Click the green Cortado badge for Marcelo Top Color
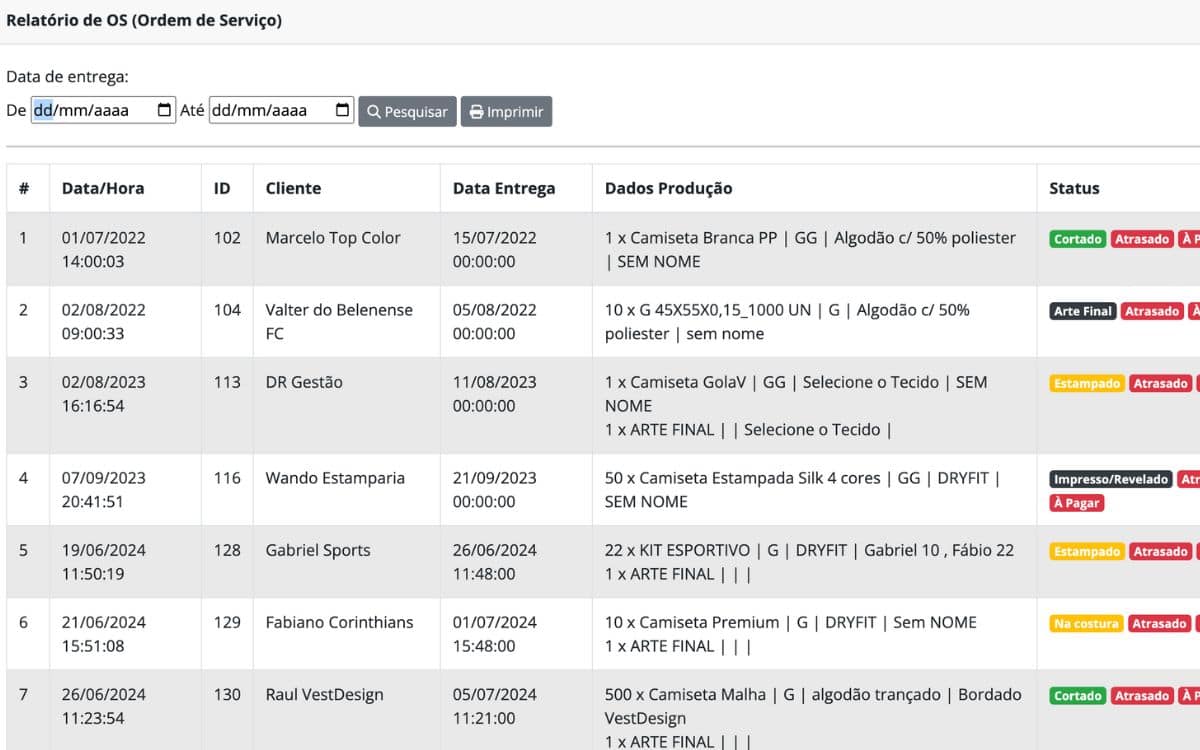 click(1077, 239)
